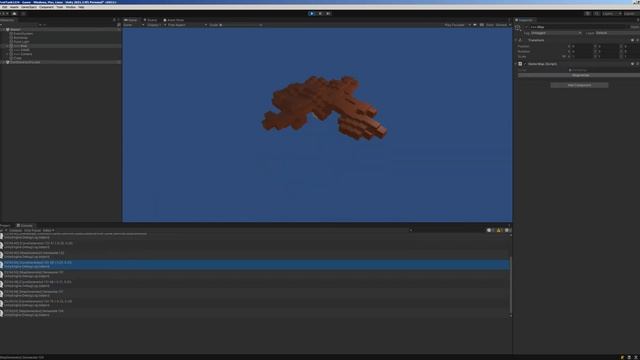The height and width of the screenshot is (360, 640).
Task: Click the Position X field in Transform
Action: (x=583, y=47)
